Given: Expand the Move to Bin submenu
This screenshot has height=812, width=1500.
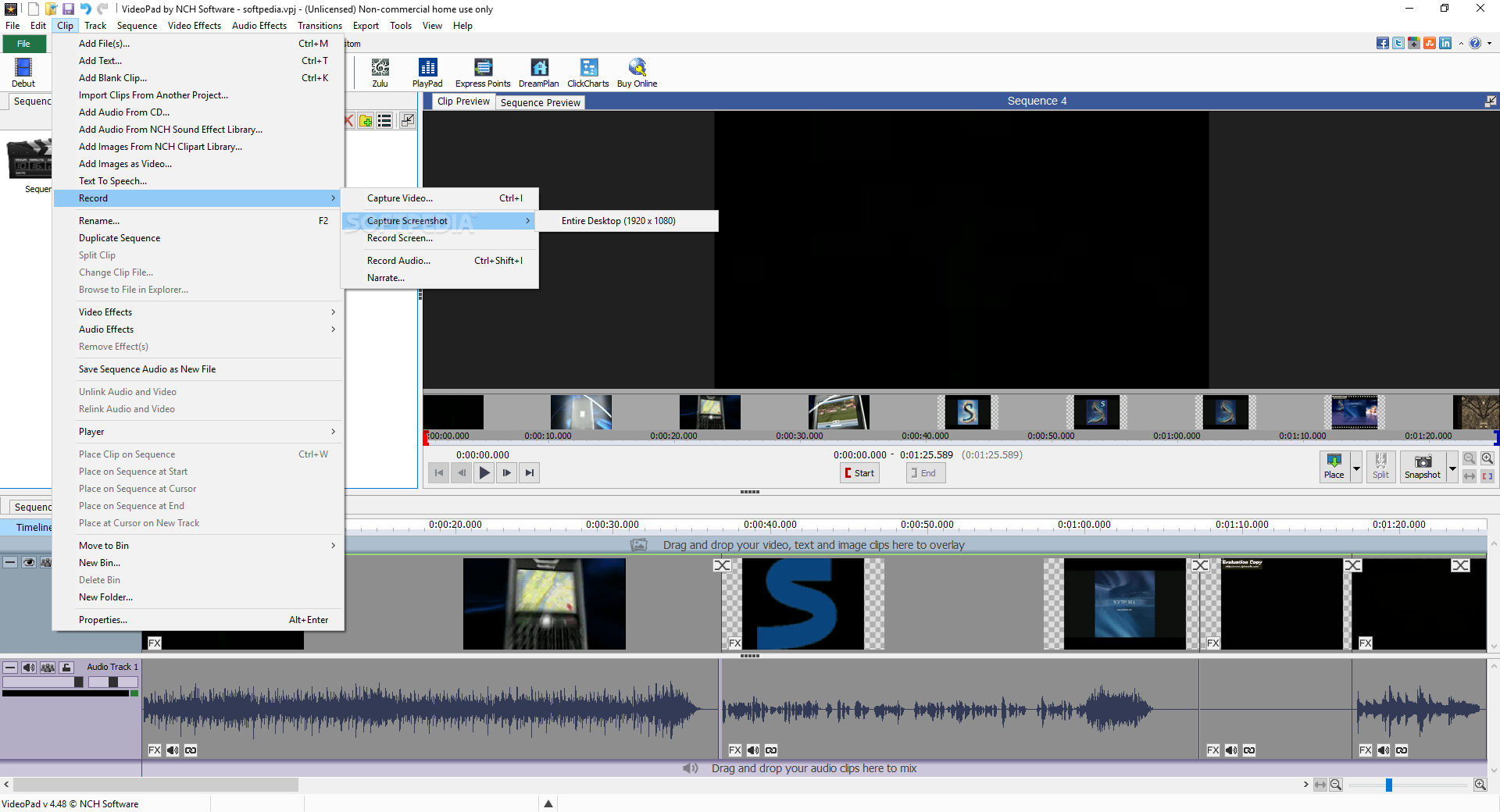Looking at the screenshot, I should [198, 546].
